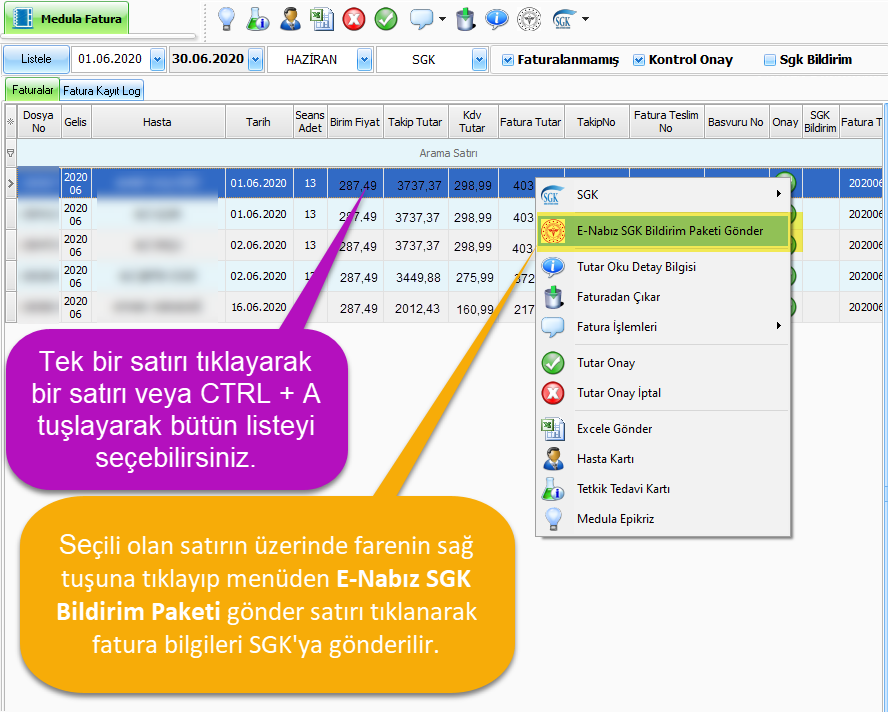The height and width of the screenshot is (712, 889).
Task: Open patient card toolbar icon
Action: point(290,19)
